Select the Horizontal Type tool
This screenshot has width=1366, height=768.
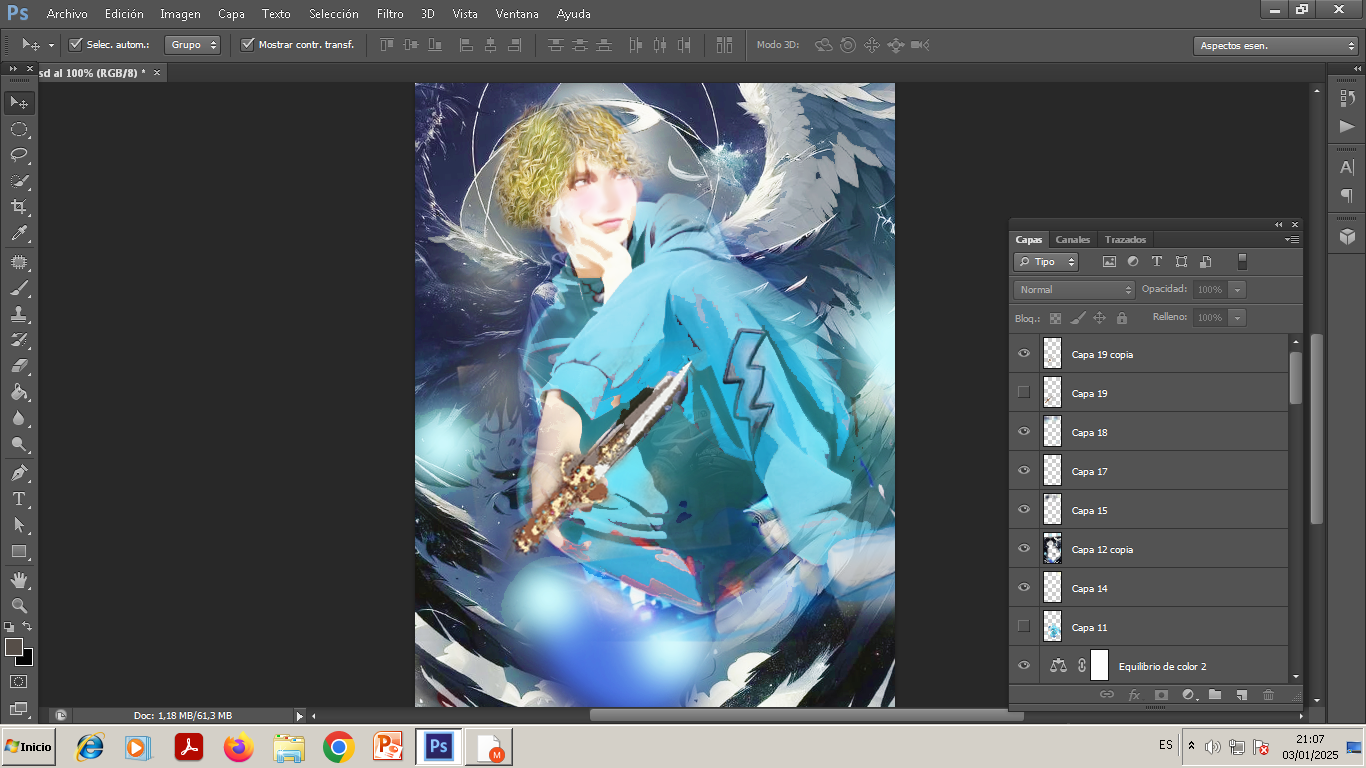(19, 499)
